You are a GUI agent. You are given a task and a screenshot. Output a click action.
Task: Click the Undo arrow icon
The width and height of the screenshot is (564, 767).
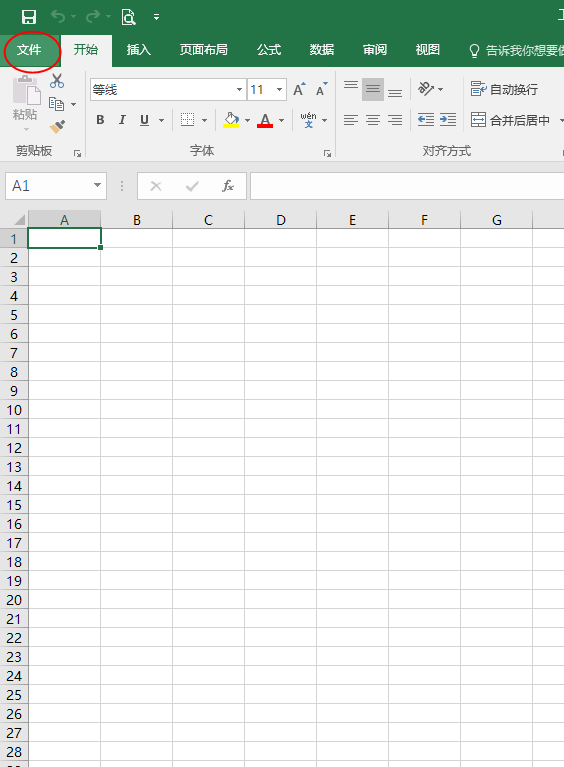[x=58, y=17]
